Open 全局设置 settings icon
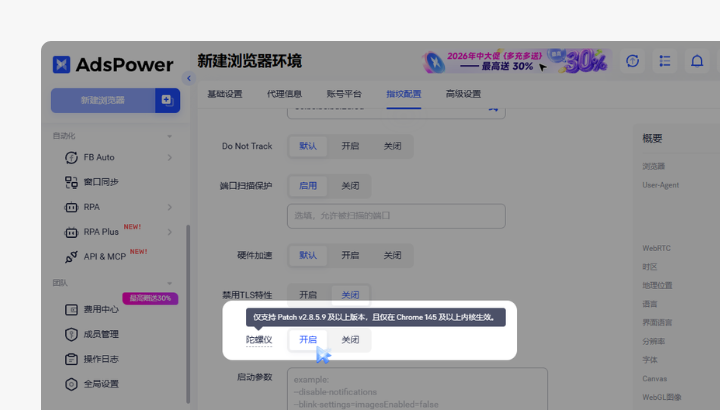The width and height of the screenshot is (720, 410). tap(71, 384)
